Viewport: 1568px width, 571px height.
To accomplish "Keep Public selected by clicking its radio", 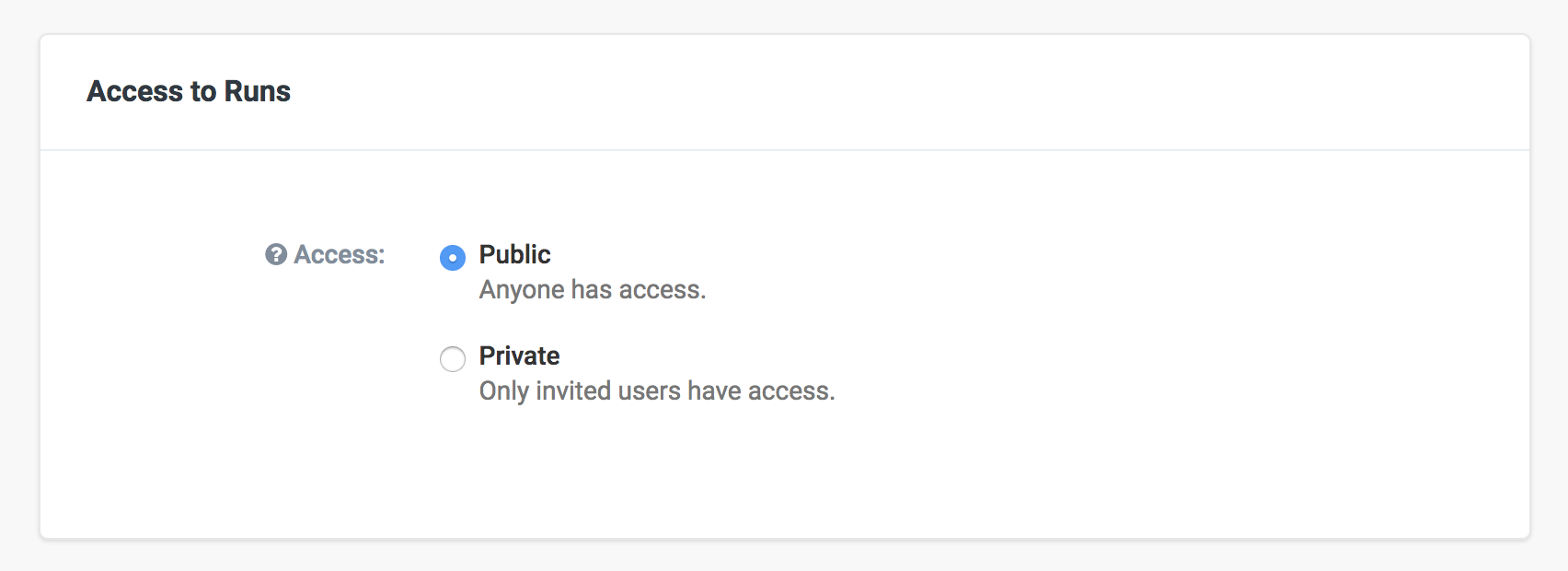I will (x=452, y=258).
